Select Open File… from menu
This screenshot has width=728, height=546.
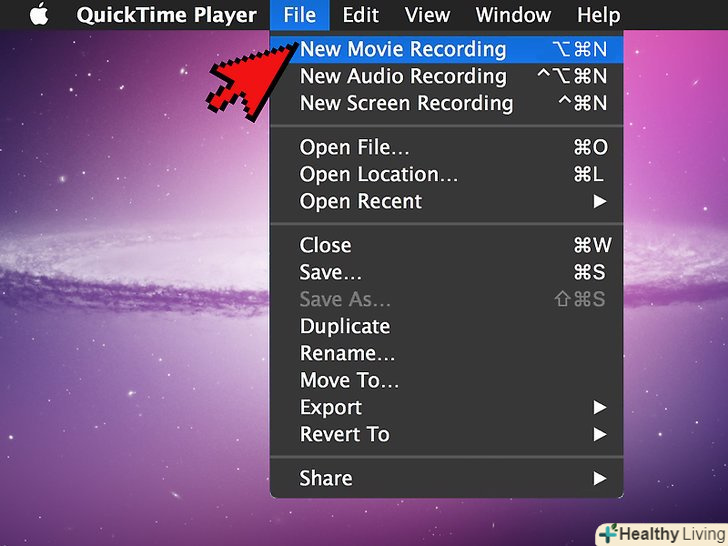click(x=447, y=147)
